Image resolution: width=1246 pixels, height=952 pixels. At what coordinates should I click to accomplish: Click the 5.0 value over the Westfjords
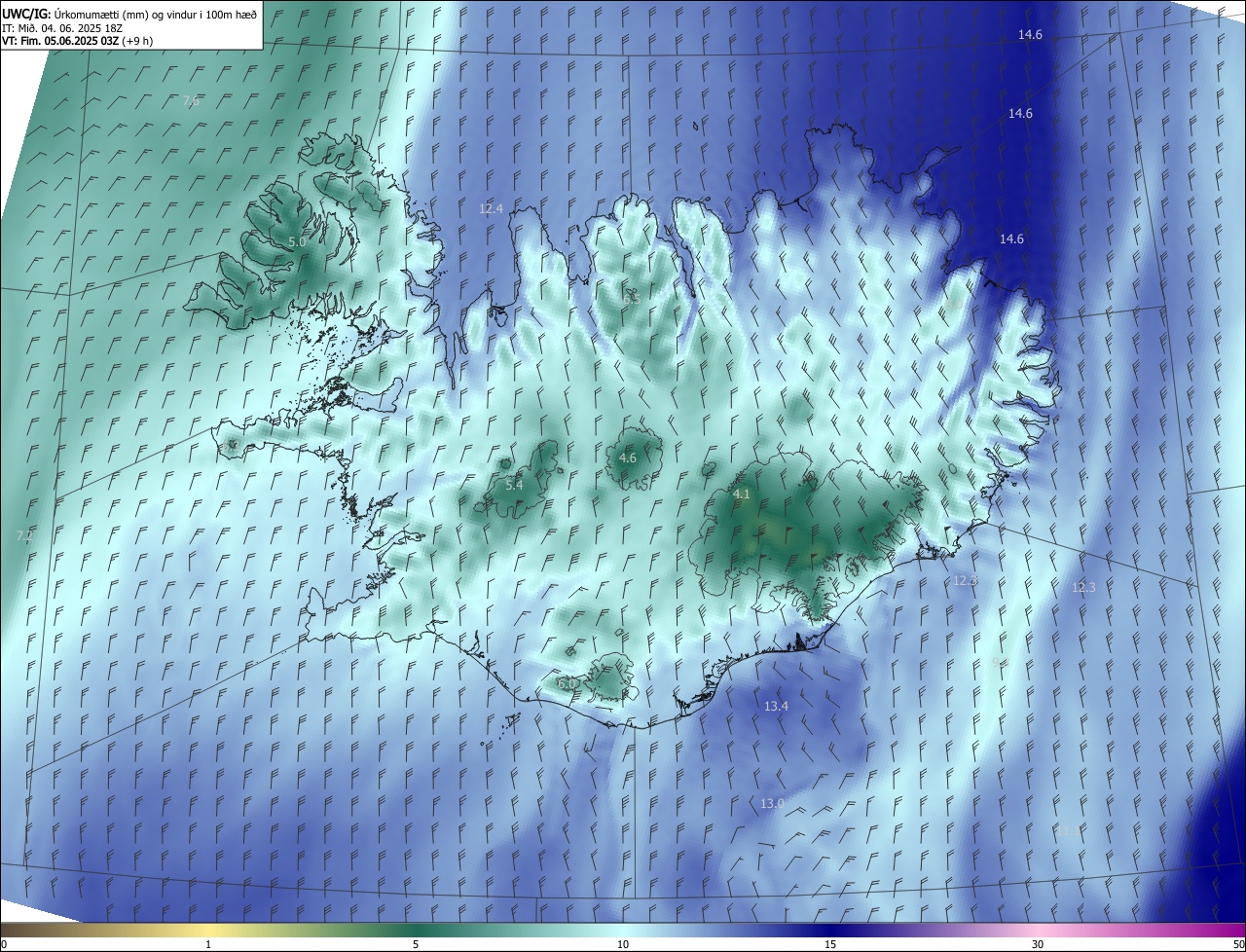coord(297,241)
